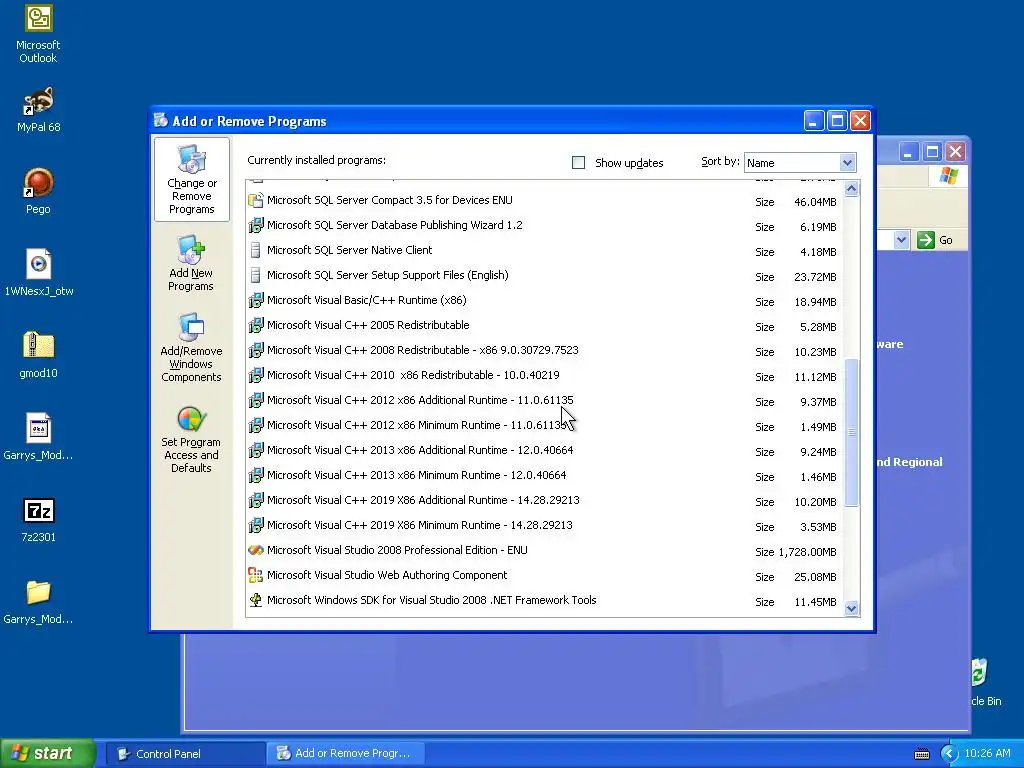
Task: Select 7z2301 installer icon on desktop
Action: (x=38, y=520)
